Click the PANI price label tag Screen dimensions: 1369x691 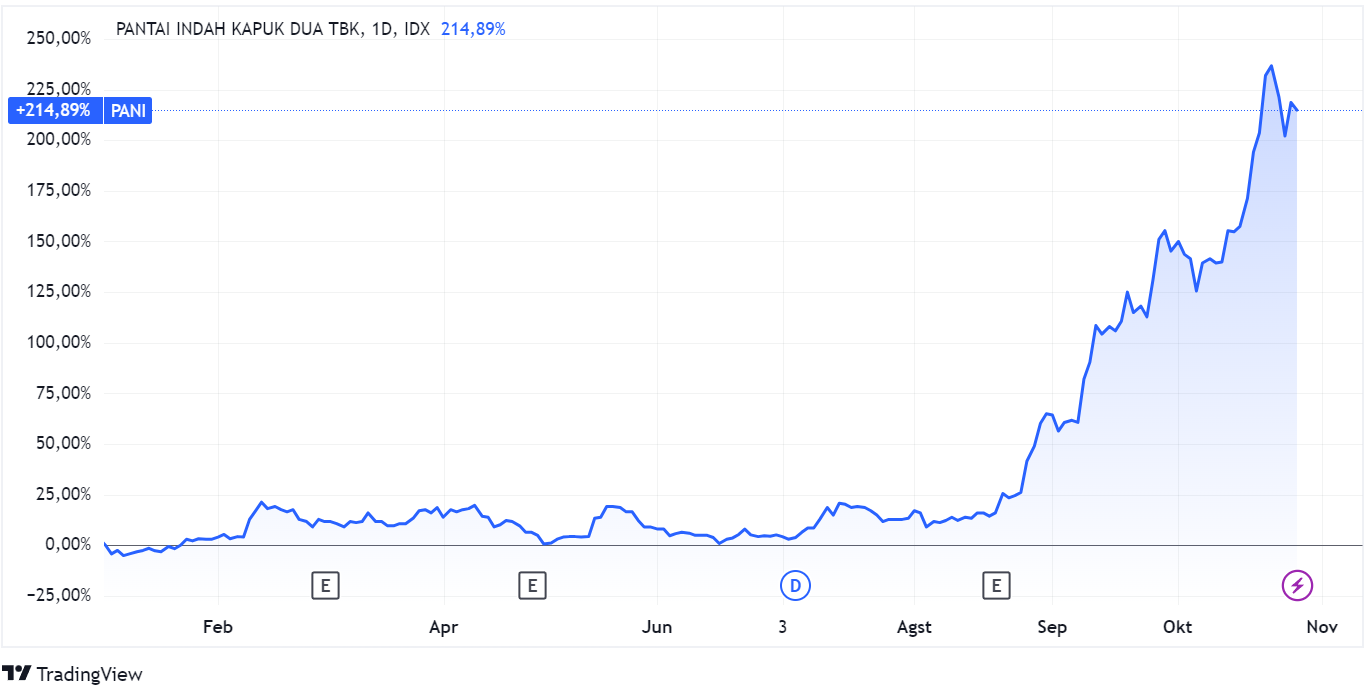pos(127,110)
